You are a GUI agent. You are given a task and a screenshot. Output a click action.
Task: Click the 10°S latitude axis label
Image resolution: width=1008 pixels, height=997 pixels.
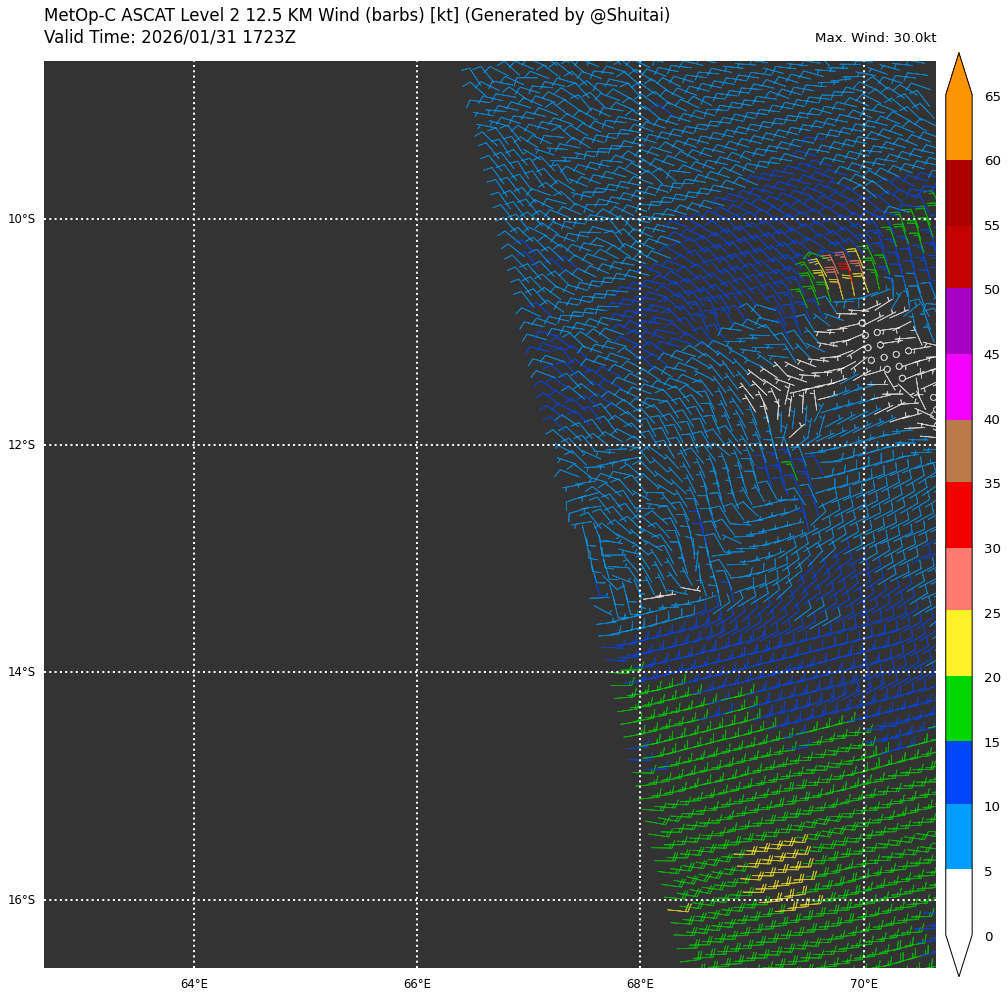21,219
